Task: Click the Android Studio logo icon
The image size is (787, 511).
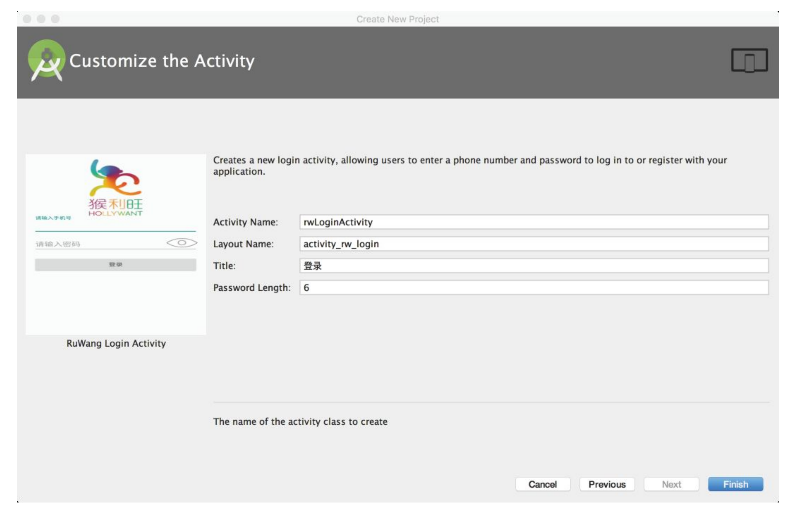Action: [x=46, y=61]
